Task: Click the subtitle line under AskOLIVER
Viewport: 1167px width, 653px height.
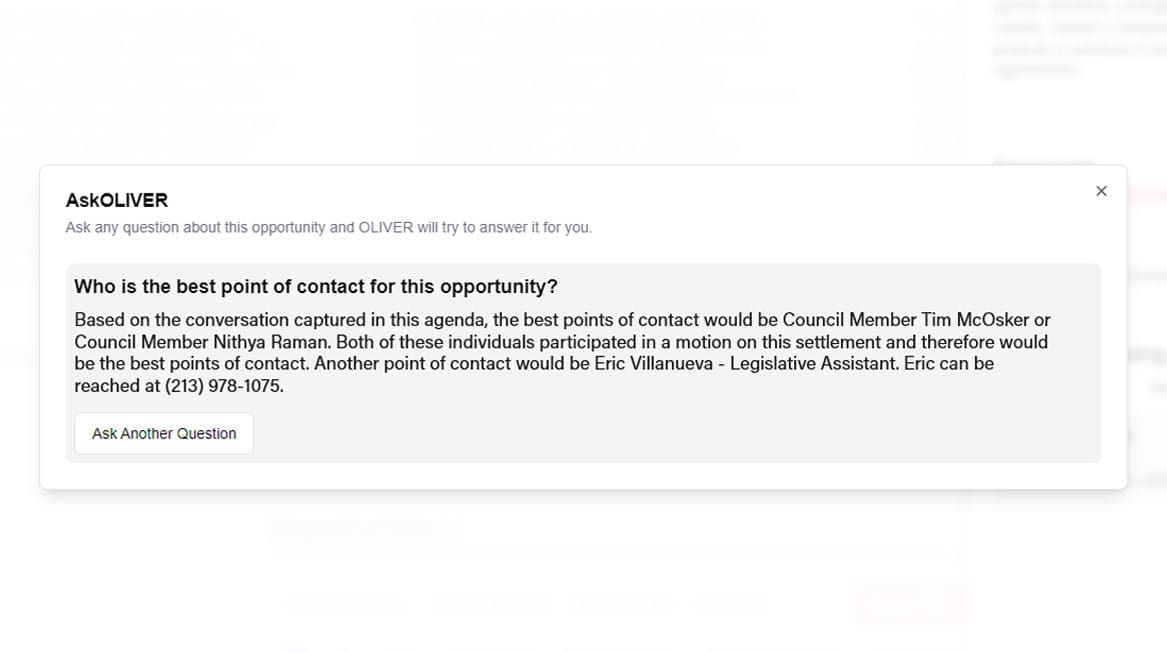Action: [x=328, y=228]
